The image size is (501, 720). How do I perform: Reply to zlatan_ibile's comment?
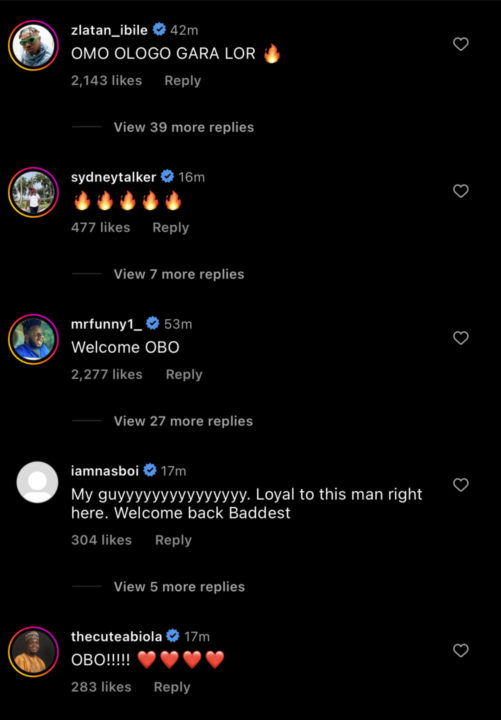pos(183,81)
